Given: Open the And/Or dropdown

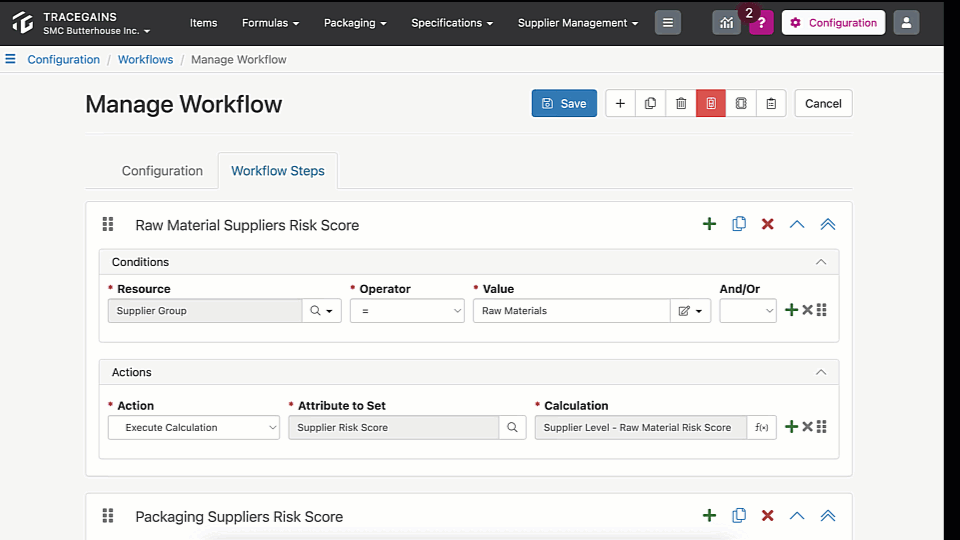Looking at the screenshot, I should click(x=748, y=310).
